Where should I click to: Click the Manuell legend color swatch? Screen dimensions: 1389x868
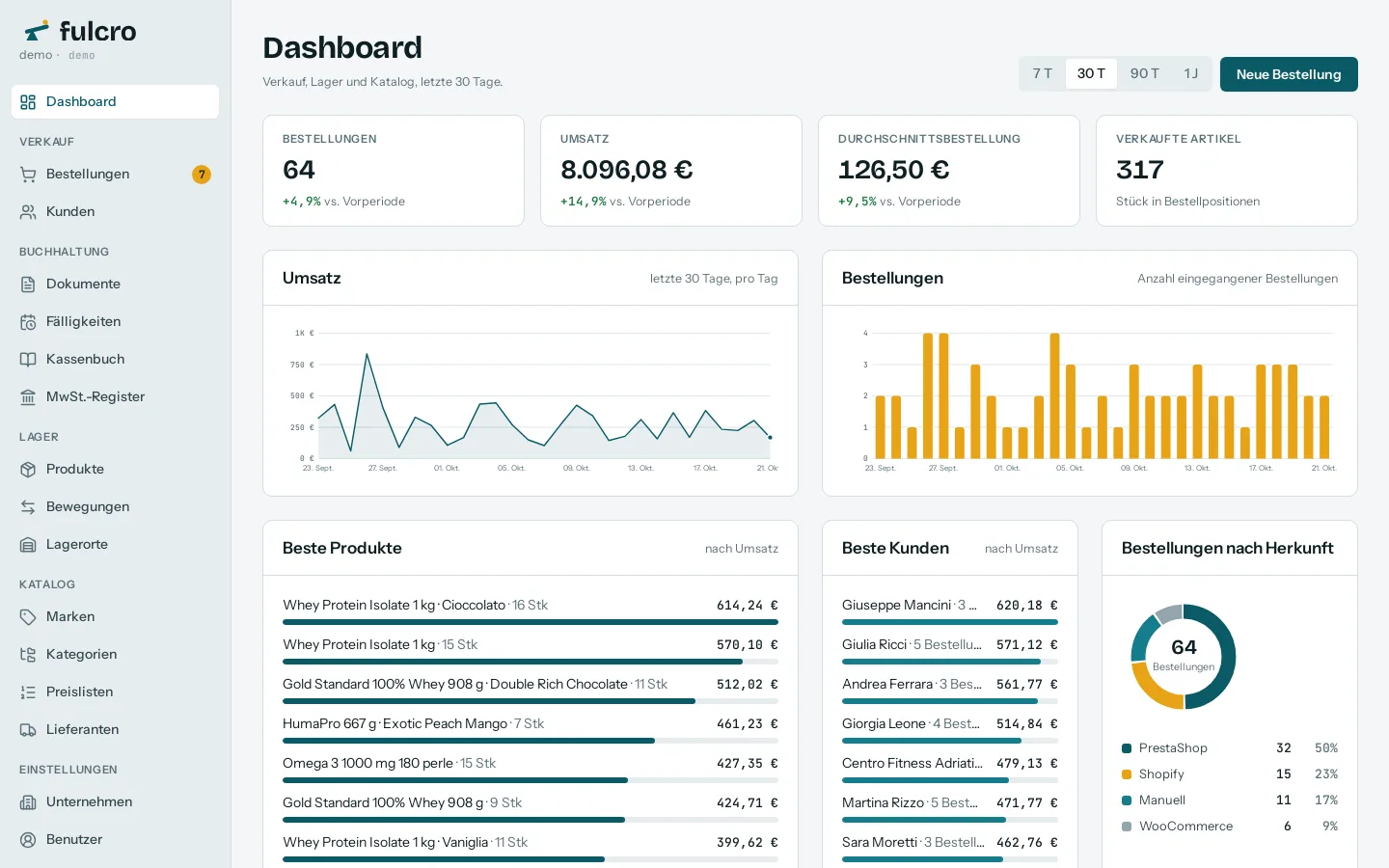tap(1127, 800)
